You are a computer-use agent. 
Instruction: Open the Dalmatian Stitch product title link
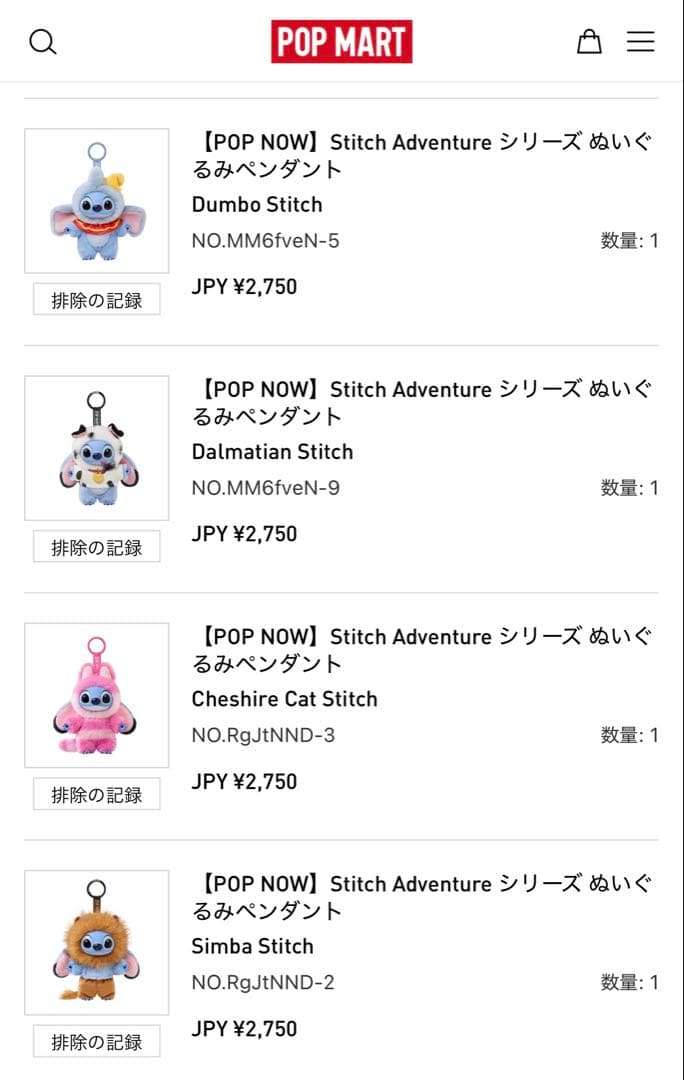click(420, 401)
